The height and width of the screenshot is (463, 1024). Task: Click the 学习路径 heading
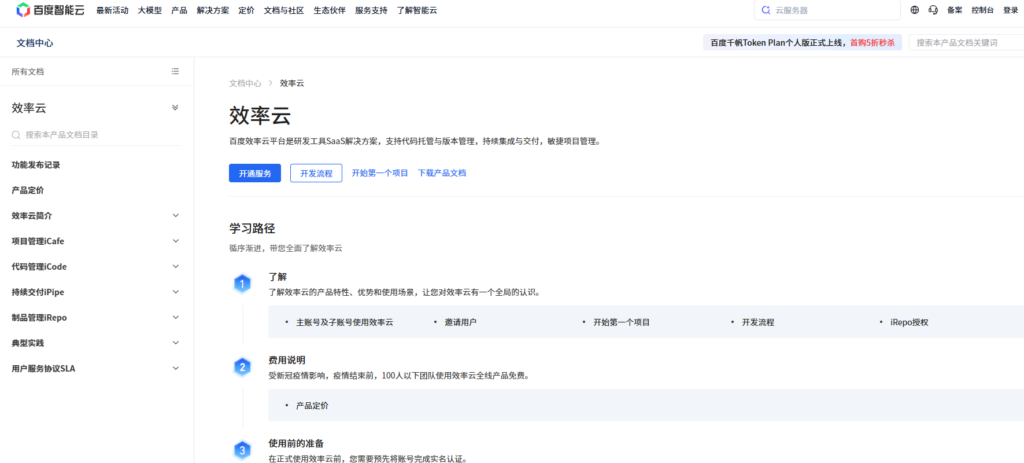(x=251, y=229)
